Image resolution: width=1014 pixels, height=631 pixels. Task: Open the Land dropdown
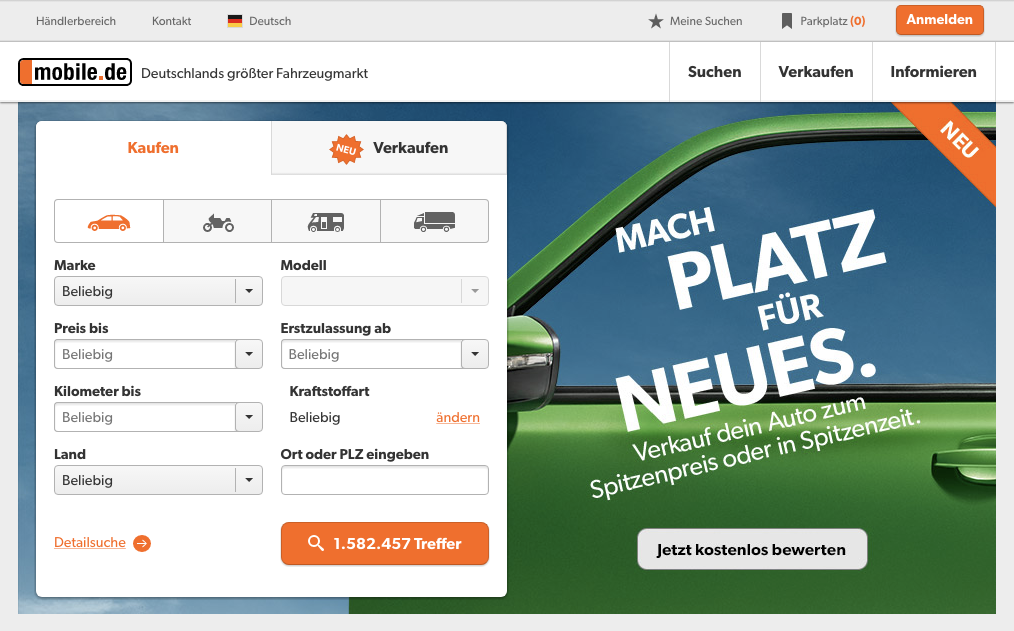pyautogui.click(x=158, y=480)
